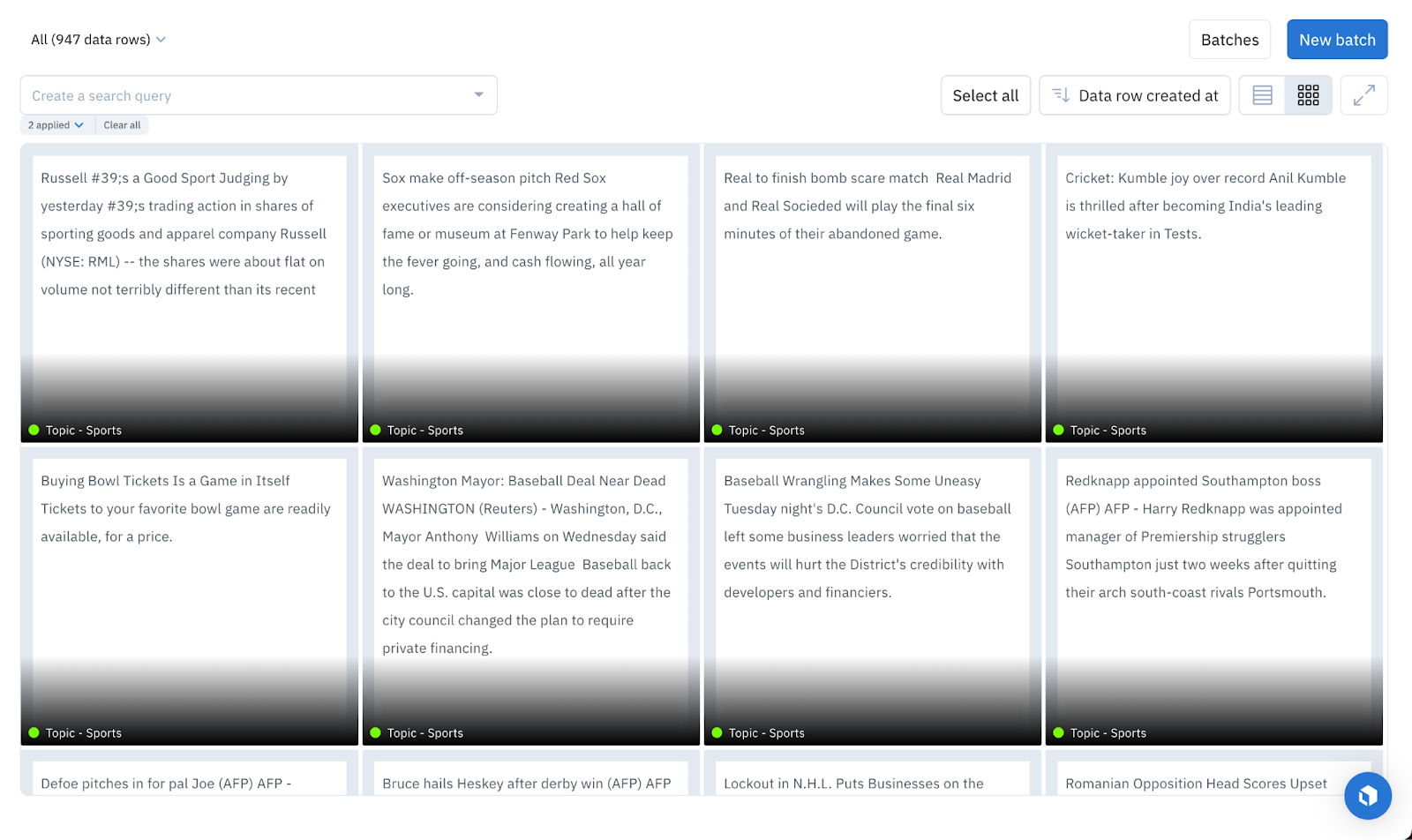Click green status dot on Russell card
This screenshot has width=1412, height=840.
[x=34, y=430]
